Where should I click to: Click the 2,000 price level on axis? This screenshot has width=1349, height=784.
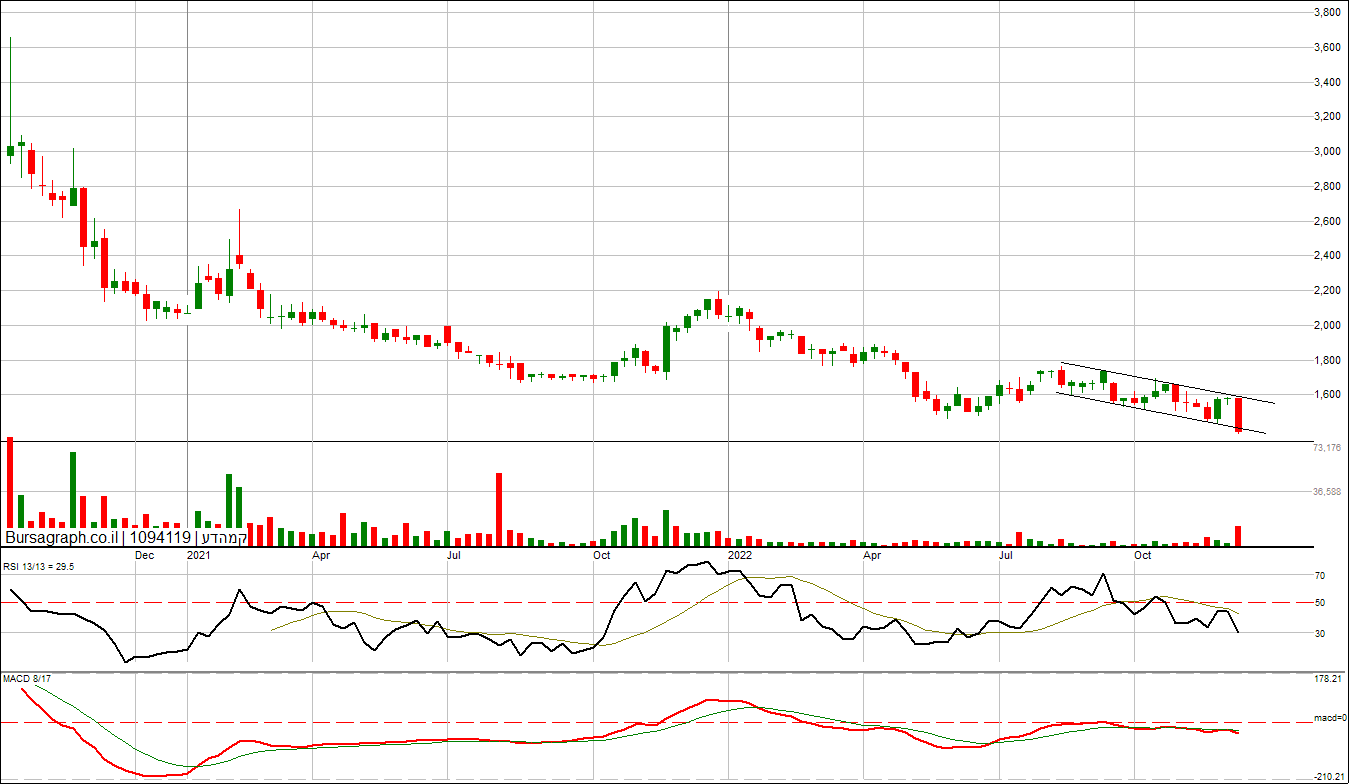click(1326, 326)
